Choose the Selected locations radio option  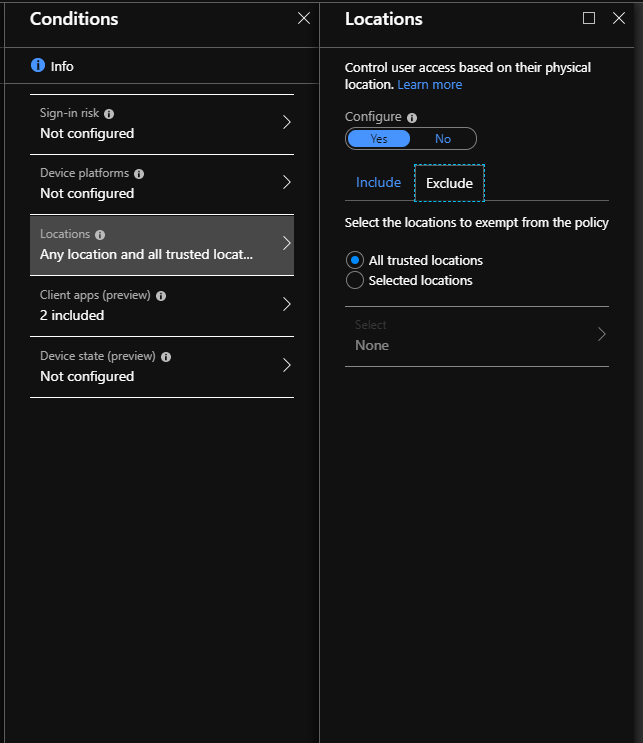(354, 281)
